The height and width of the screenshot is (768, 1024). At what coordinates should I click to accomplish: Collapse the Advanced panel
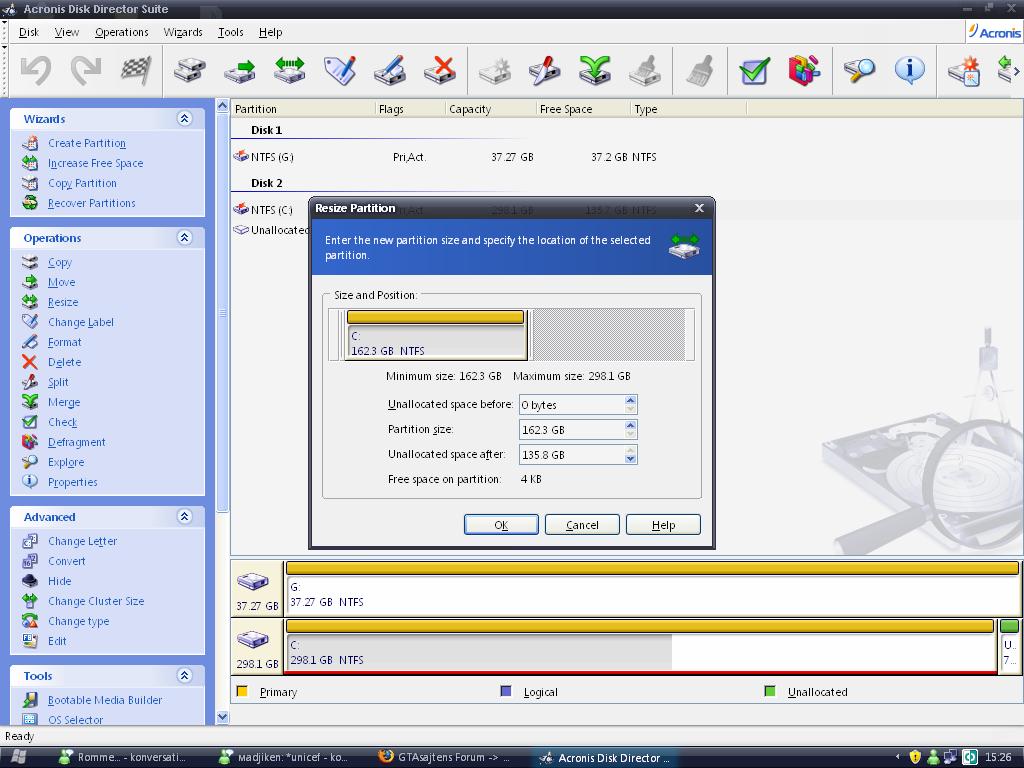coord(184,517)
